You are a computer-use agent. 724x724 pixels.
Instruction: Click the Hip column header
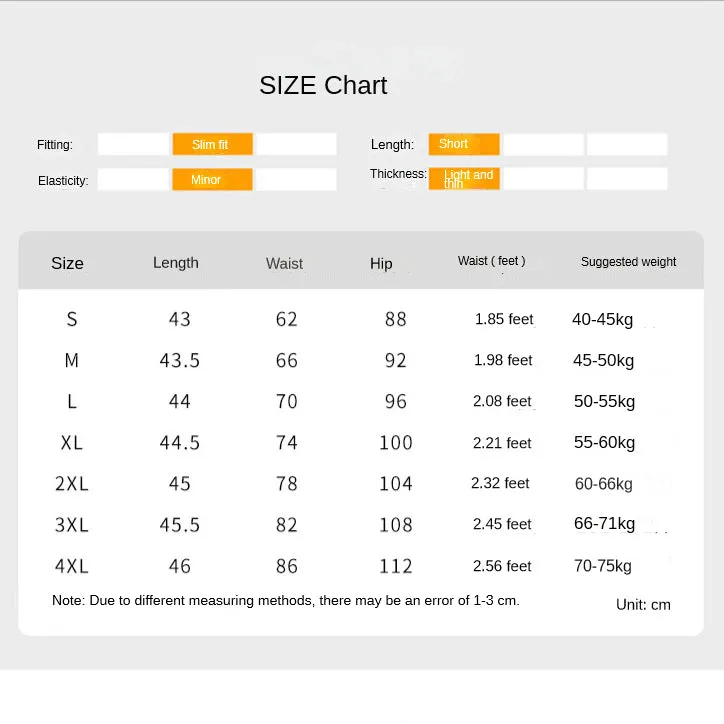(x=381, y=263)
